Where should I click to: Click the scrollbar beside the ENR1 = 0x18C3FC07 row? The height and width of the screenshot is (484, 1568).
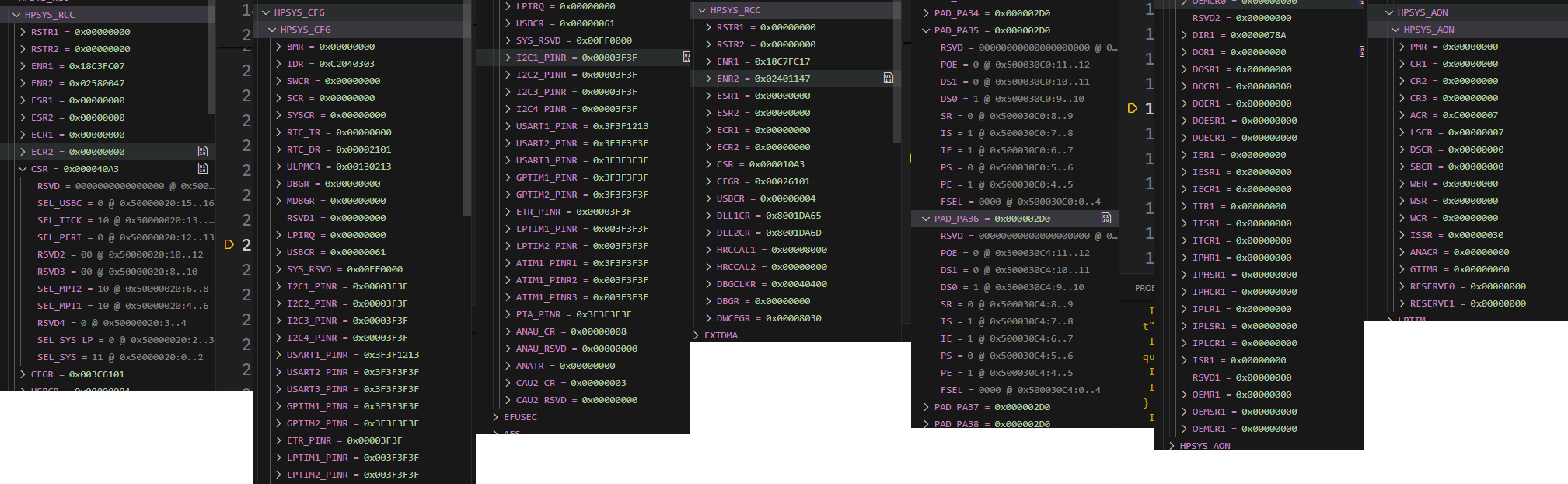point(211,66)
